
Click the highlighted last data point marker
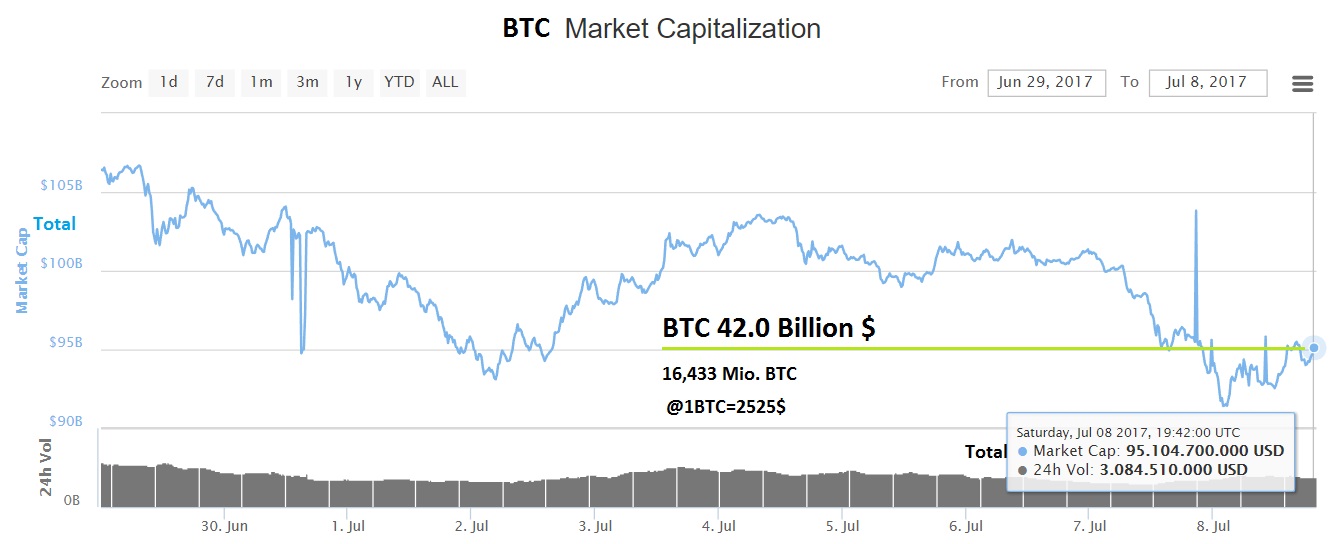tap(1314, 348)
